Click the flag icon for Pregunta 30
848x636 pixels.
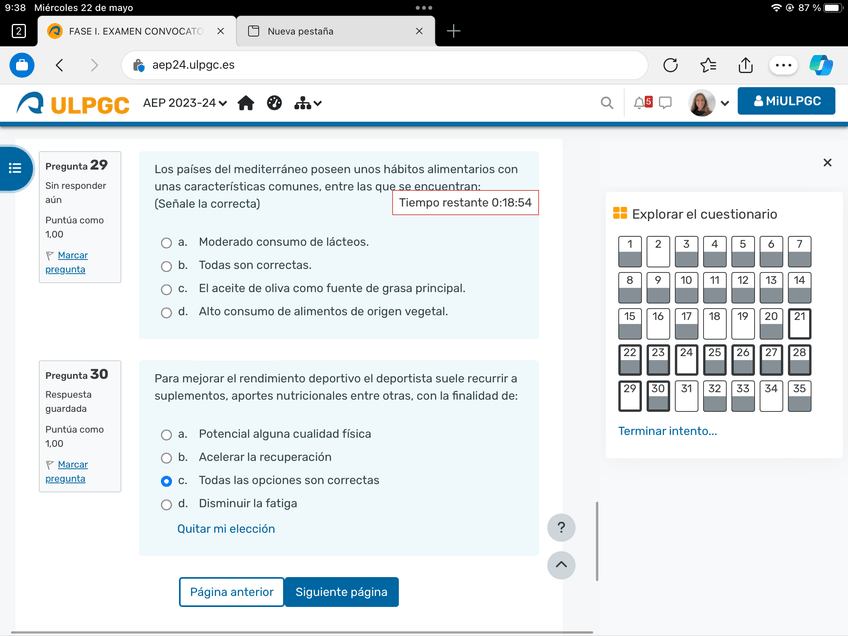pyautogui.click(x=50, y=465)
